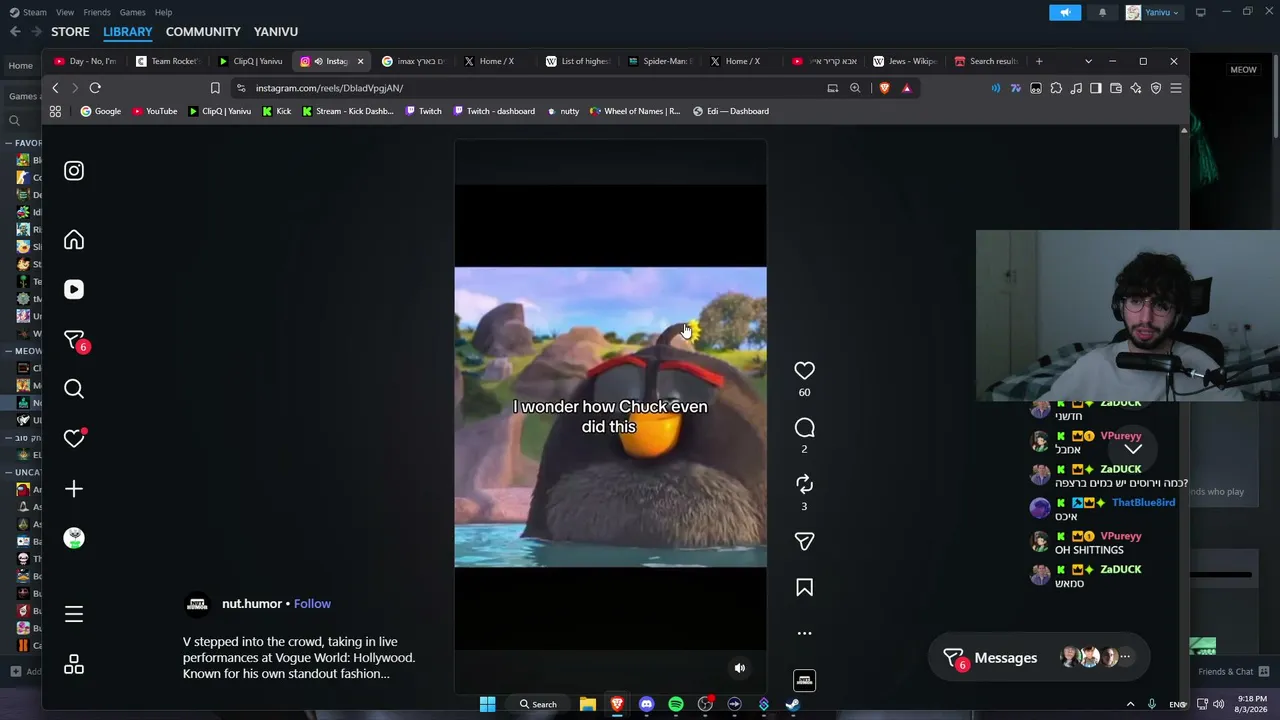Open the Meta apps grid icon
Screen dimensions: 1280x720
(74, 665)
